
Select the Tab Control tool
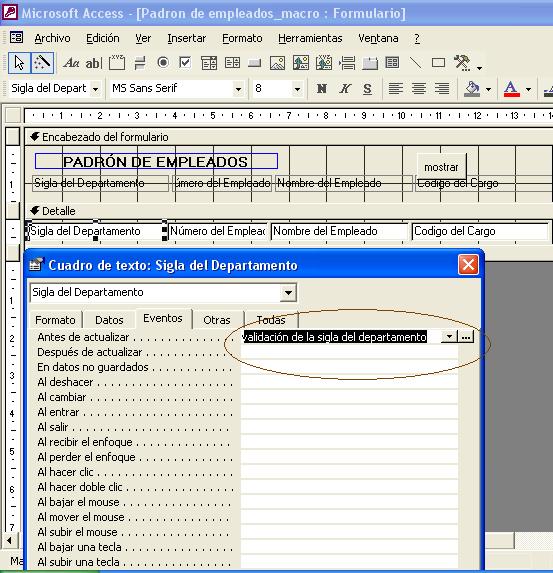pos(370,63)
